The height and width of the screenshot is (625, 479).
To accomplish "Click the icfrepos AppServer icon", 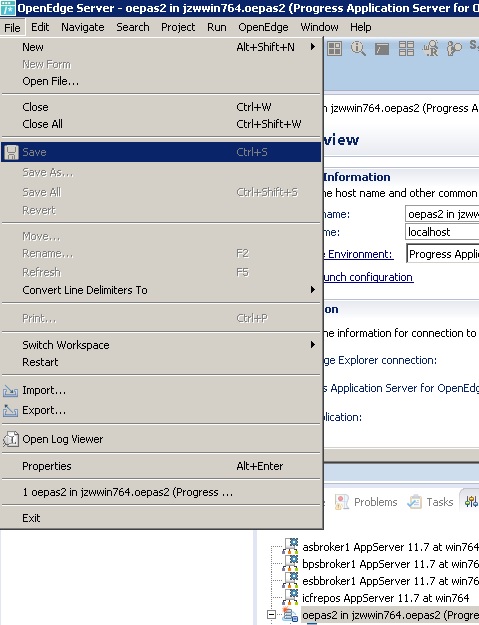I will click(291, 597).
